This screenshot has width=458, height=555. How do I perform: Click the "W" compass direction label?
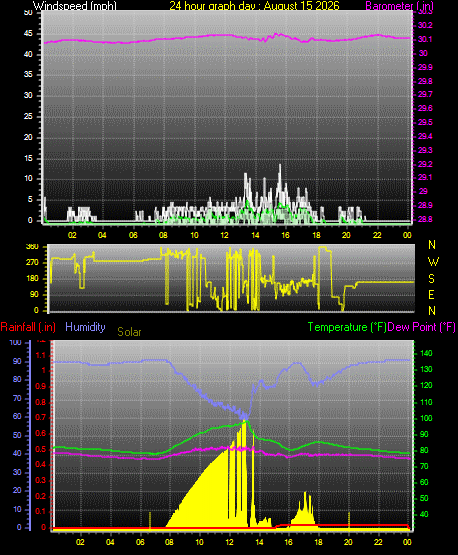point(433,262)
